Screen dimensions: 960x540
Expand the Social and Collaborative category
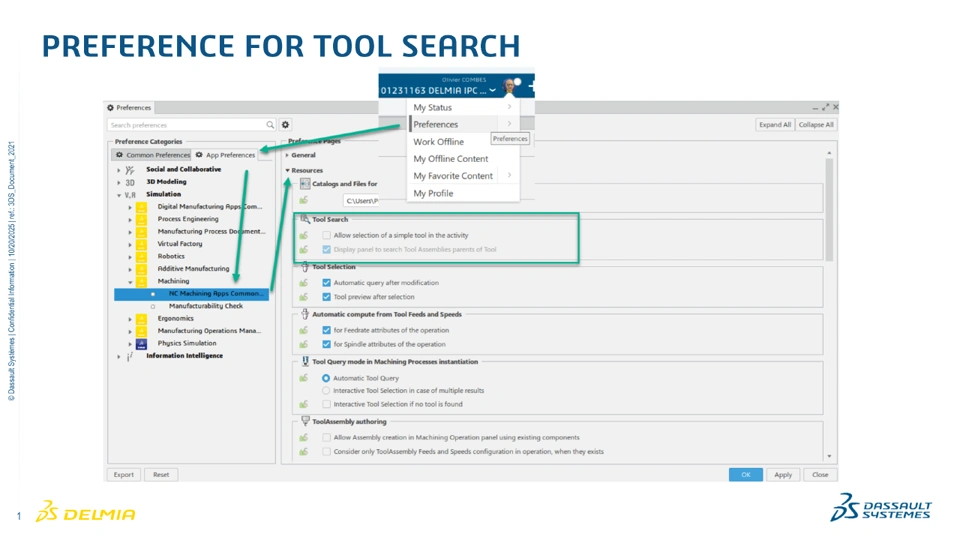pyautogui.click(x=118, y=170)
